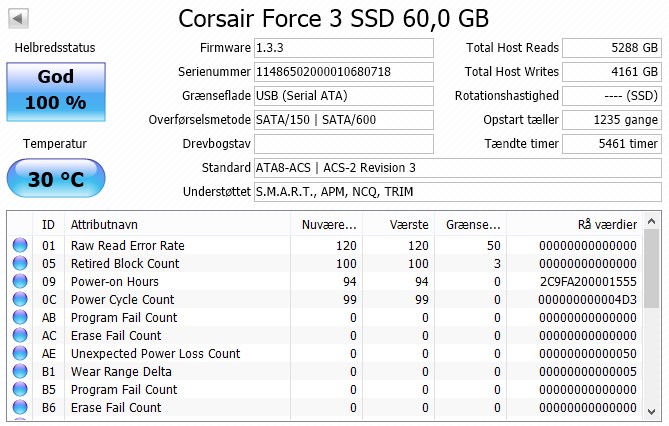Click status orb beside Power-on Hours

pyautogui.click(x=20, y=281)
